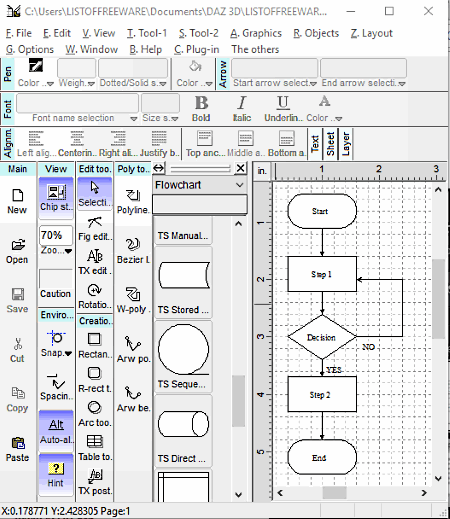Open the Flowchart category dropdown
The width and height of the screenshot is (450, 519).
(200, 185)
